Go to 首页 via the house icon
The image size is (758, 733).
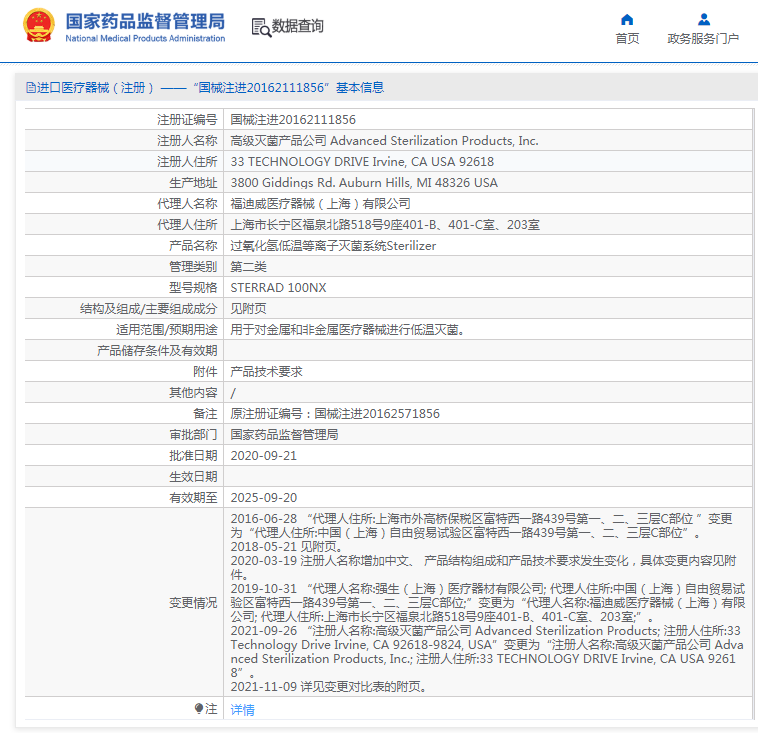pyautogui.click(x=627, y=19)
